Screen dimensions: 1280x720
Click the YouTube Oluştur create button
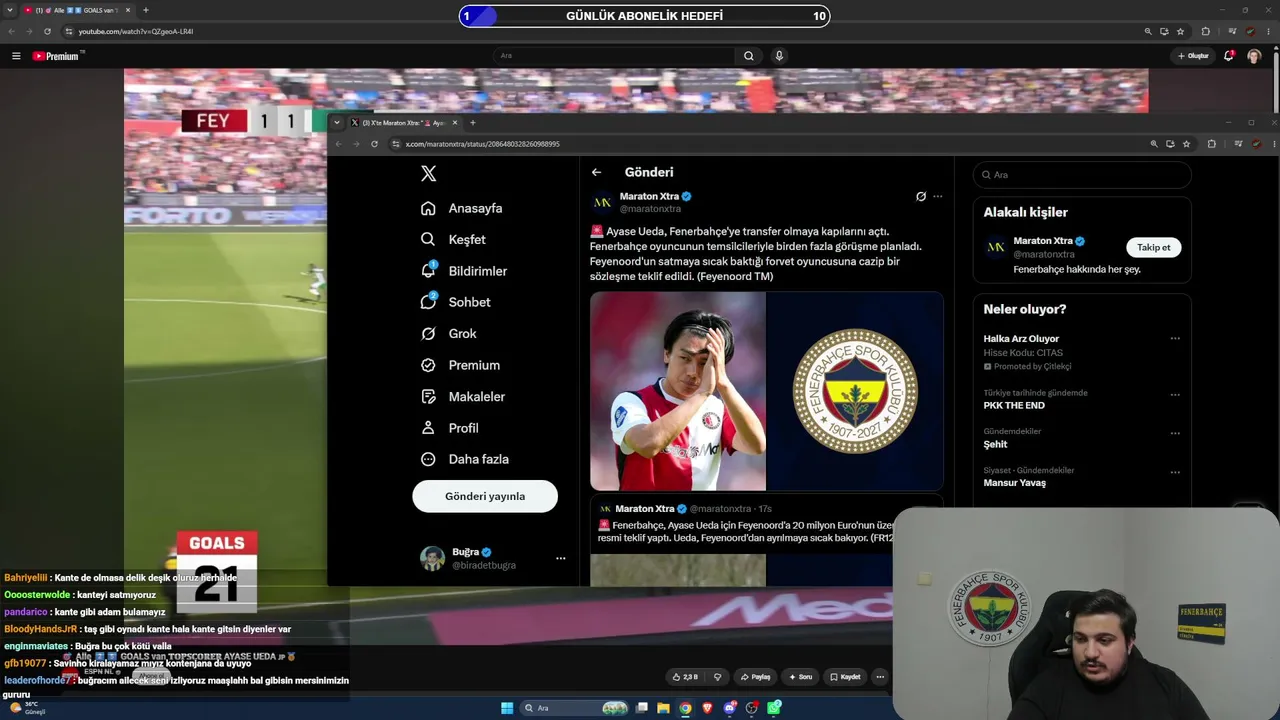pyautogui.click(x=1193, y=56)
